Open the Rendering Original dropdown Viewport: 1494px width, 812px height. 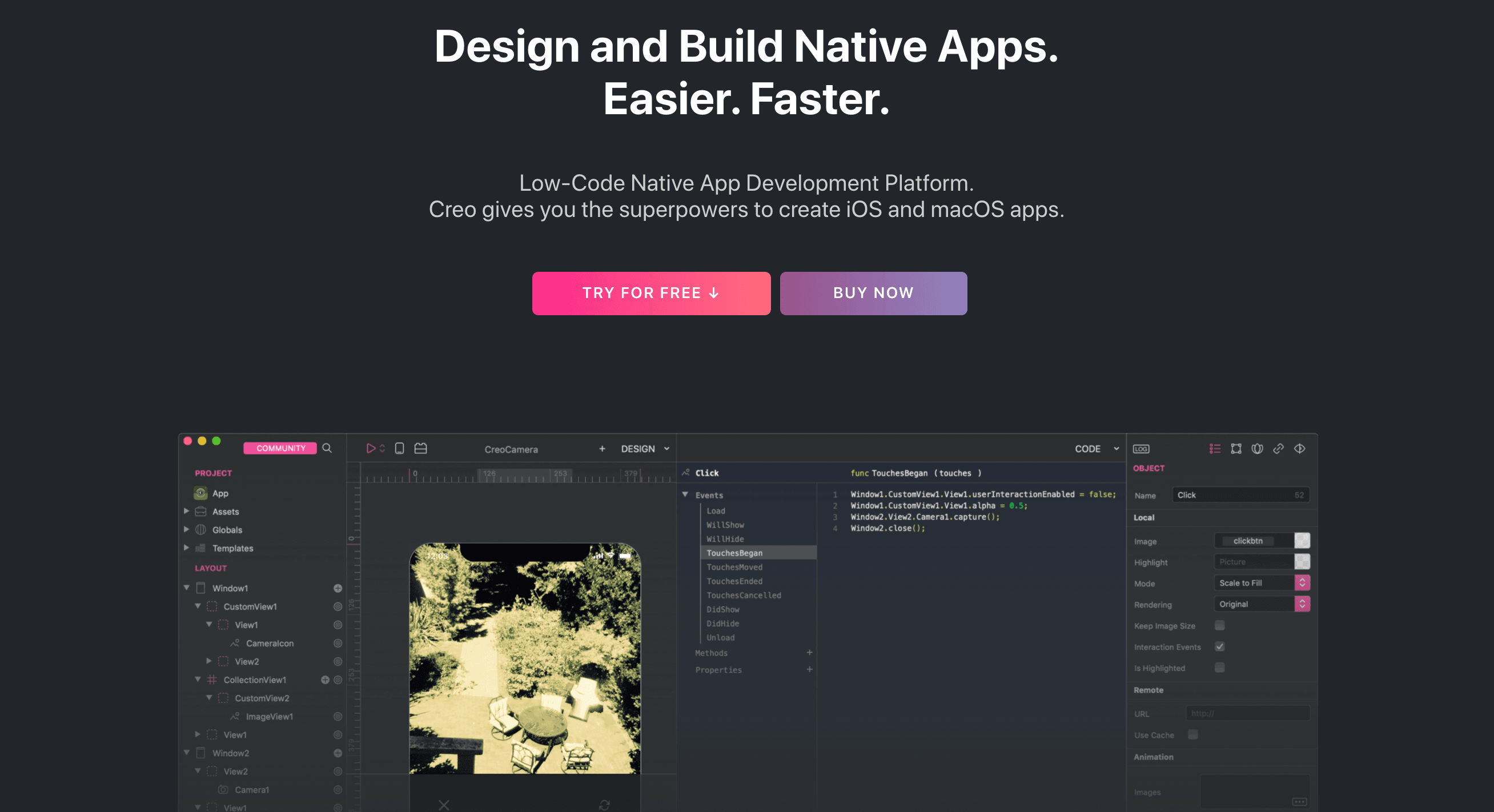click(1262, 604)
